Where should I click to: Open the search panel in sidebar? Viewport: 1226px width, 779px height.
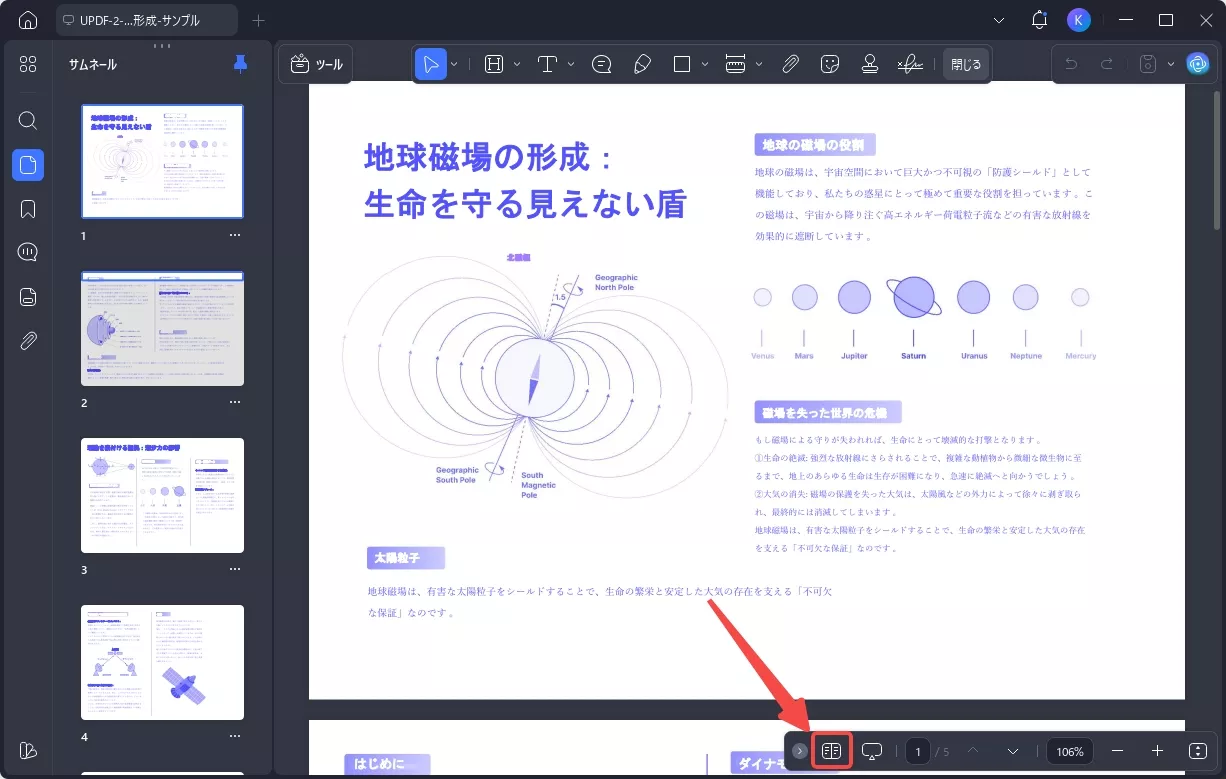pyautogui.click(x=27, y=120)
